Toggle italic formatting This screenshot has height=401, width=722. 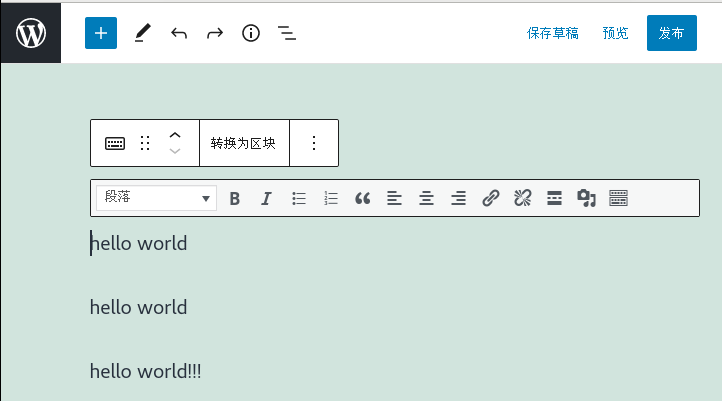point(266,198)
